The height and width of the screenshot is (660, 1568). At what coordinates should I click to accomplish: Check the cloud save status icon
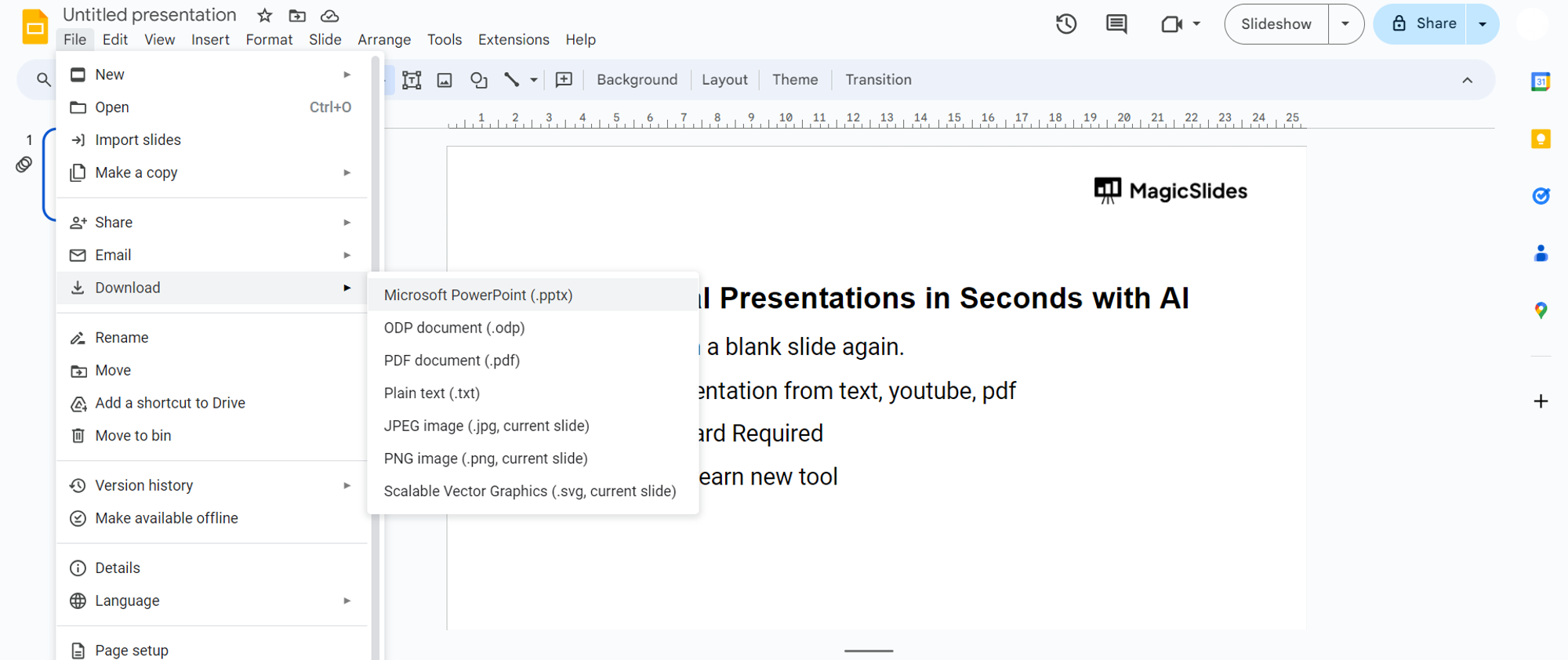330,16
